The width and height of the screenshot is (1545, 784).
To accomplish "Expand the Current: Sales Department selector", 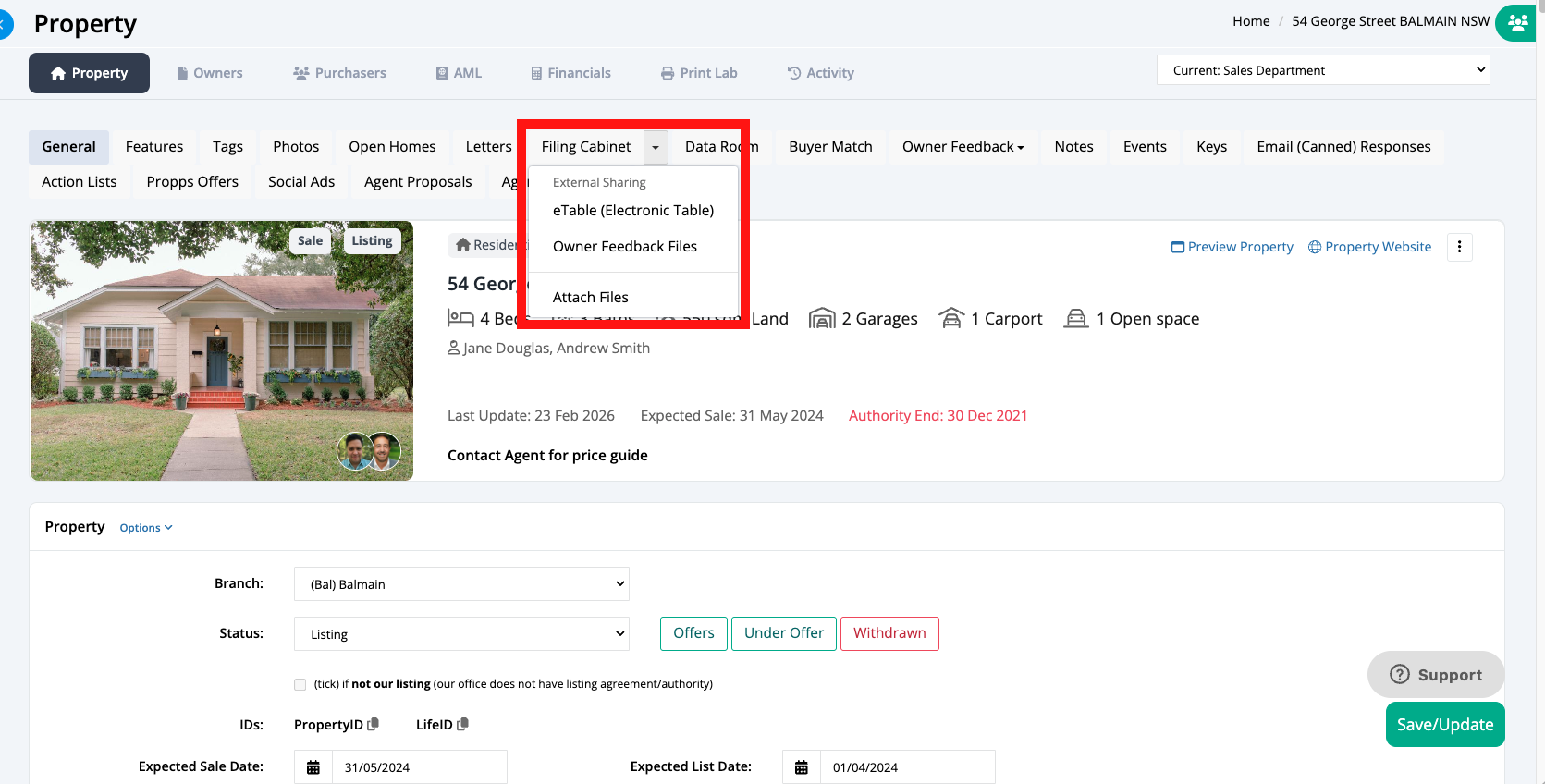I will click(1322, 70).
